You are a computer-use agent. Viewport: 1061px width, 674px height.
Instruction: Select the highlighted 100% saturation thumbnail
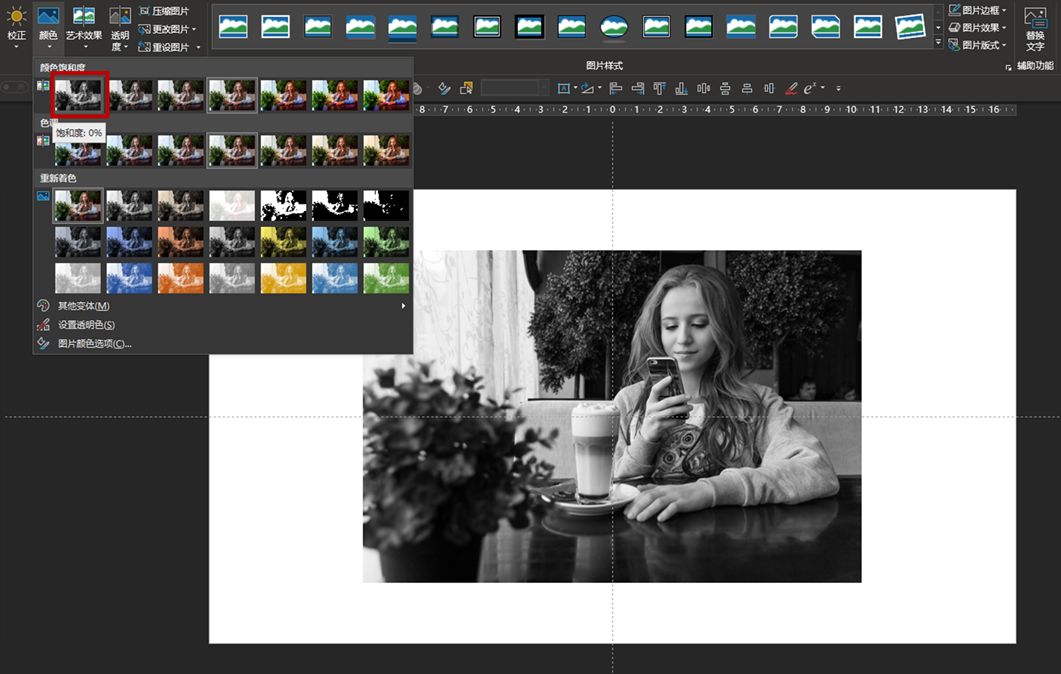(x=232, y=95)
